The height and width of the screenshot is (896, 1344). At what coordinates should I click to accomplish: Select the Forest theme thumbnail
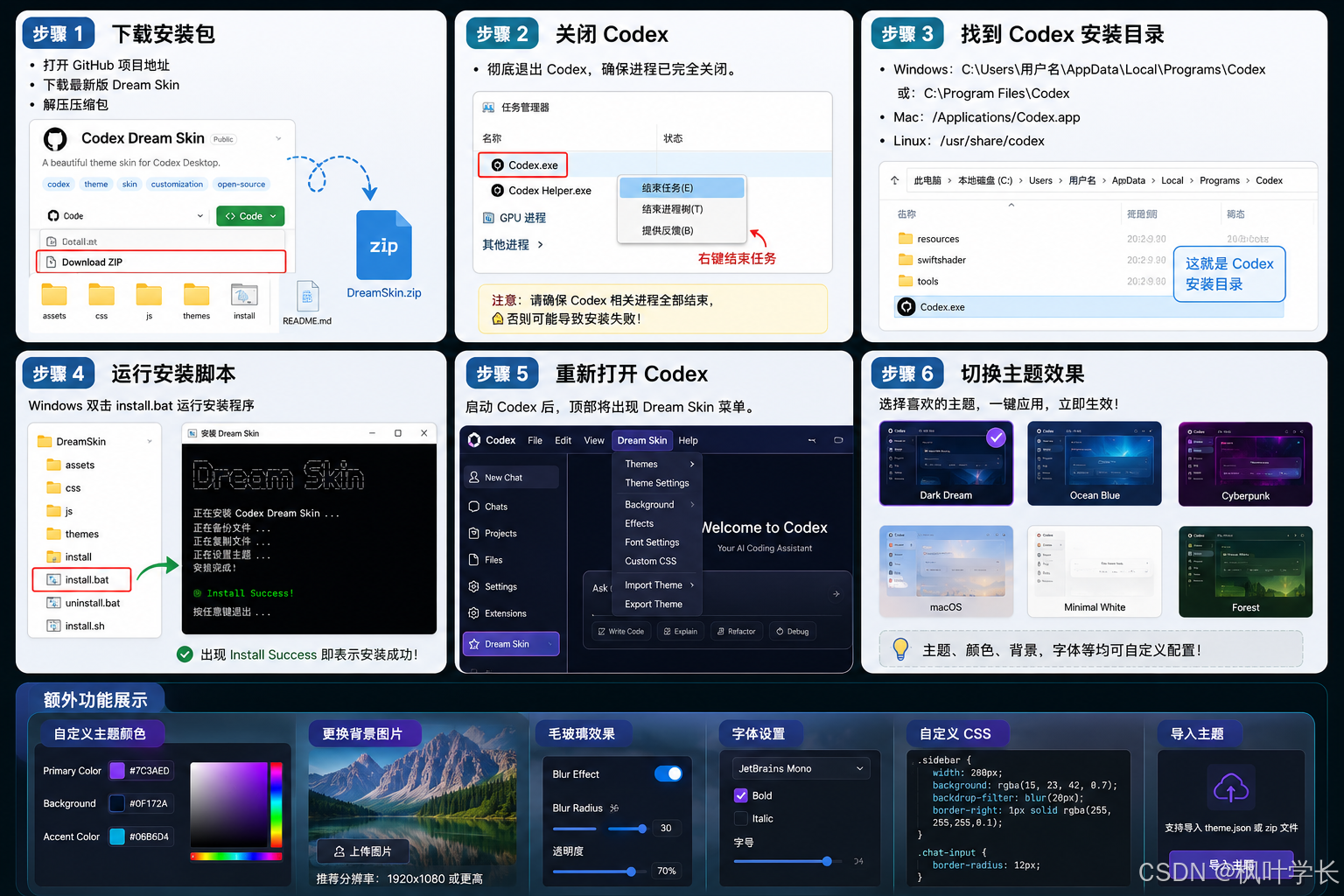click(x=1245, y=571)
